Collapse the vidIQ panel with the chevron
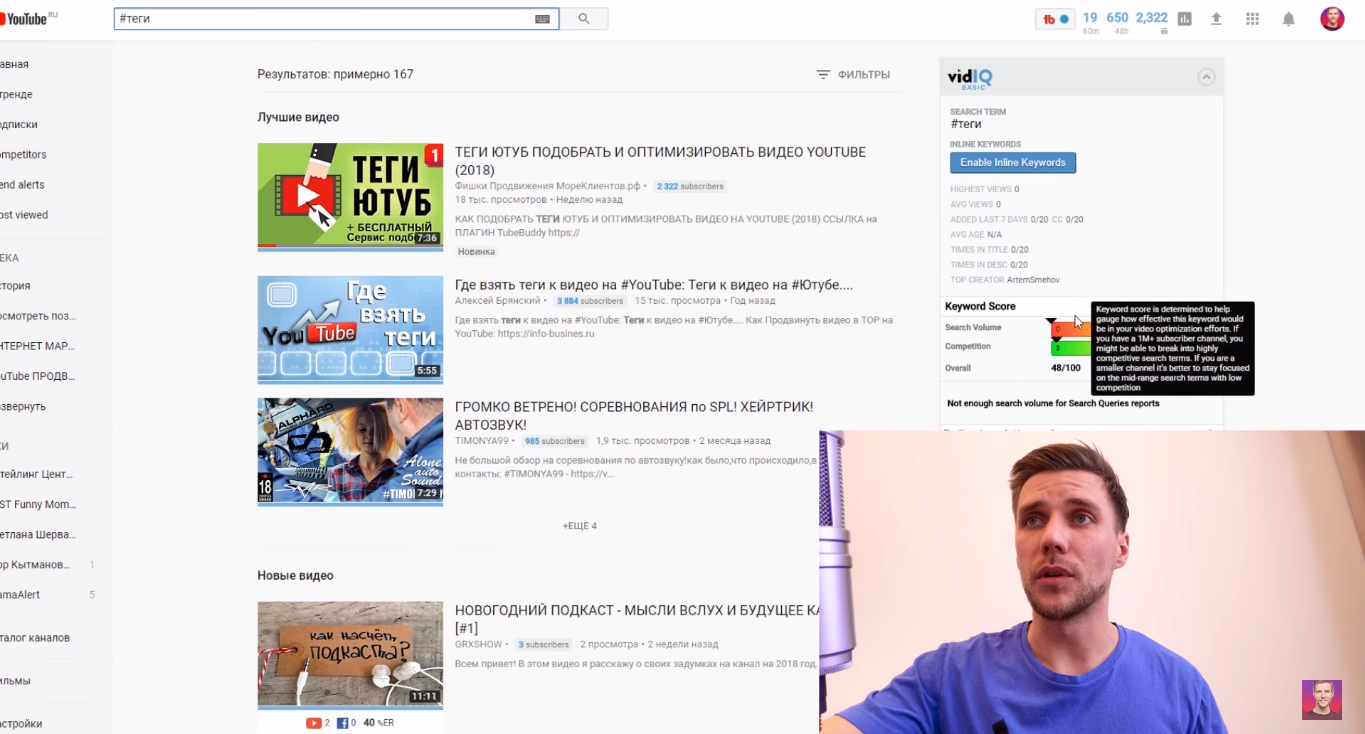 [1206, 77]
